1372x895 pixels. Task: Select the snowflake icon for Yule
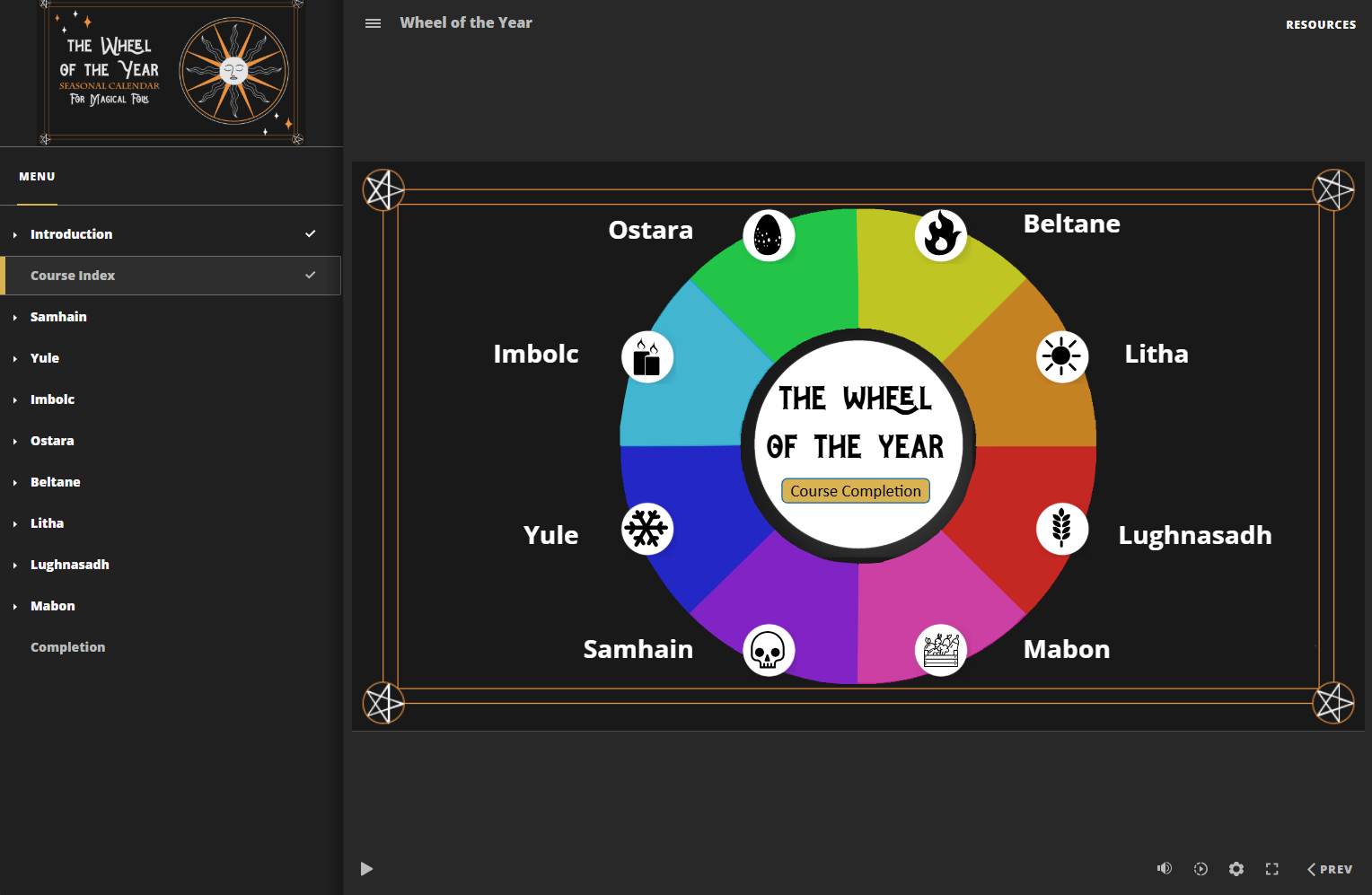646,529
